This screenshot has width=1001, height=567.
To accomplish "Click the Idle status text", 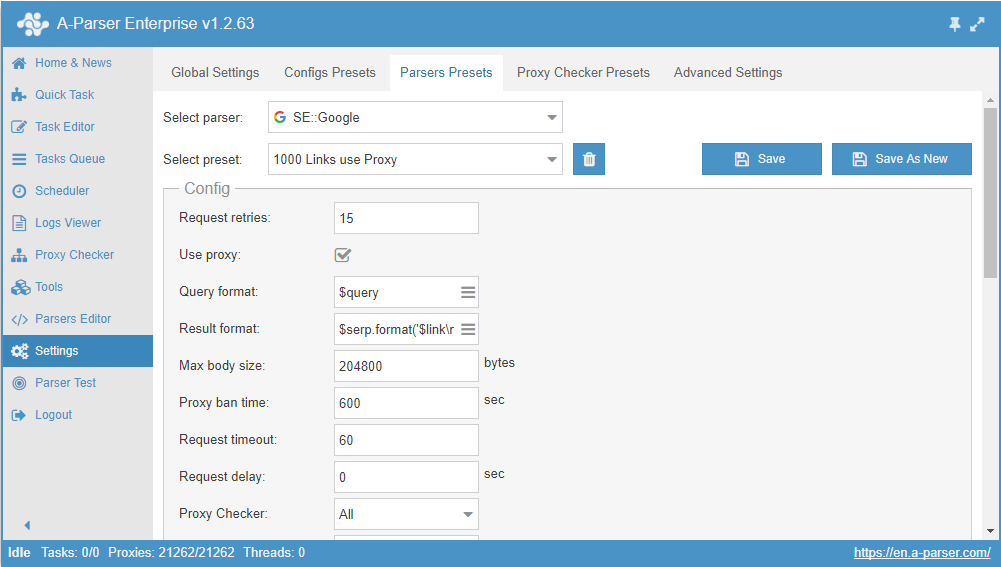I will tap(19, 552).
